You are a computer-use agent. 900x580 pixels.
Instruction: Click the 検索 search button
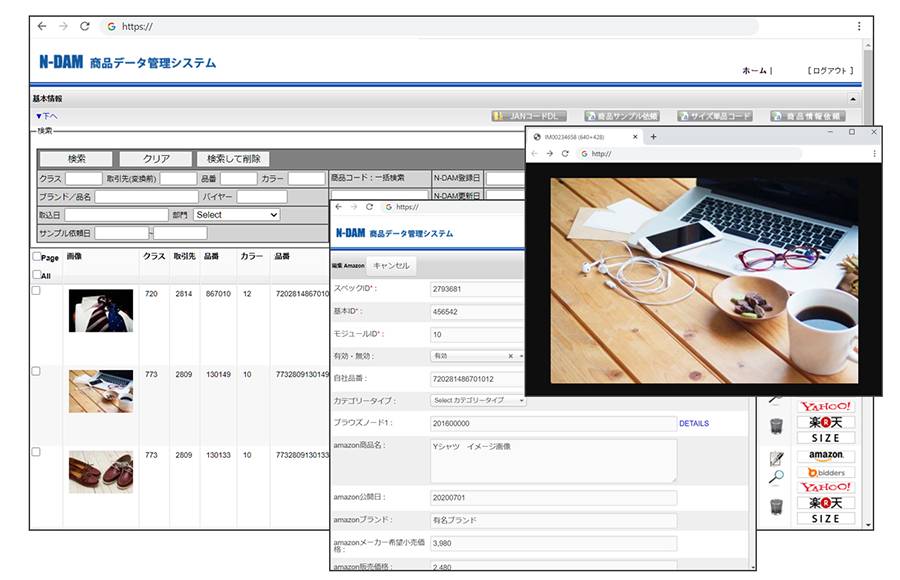pos(76,159)
